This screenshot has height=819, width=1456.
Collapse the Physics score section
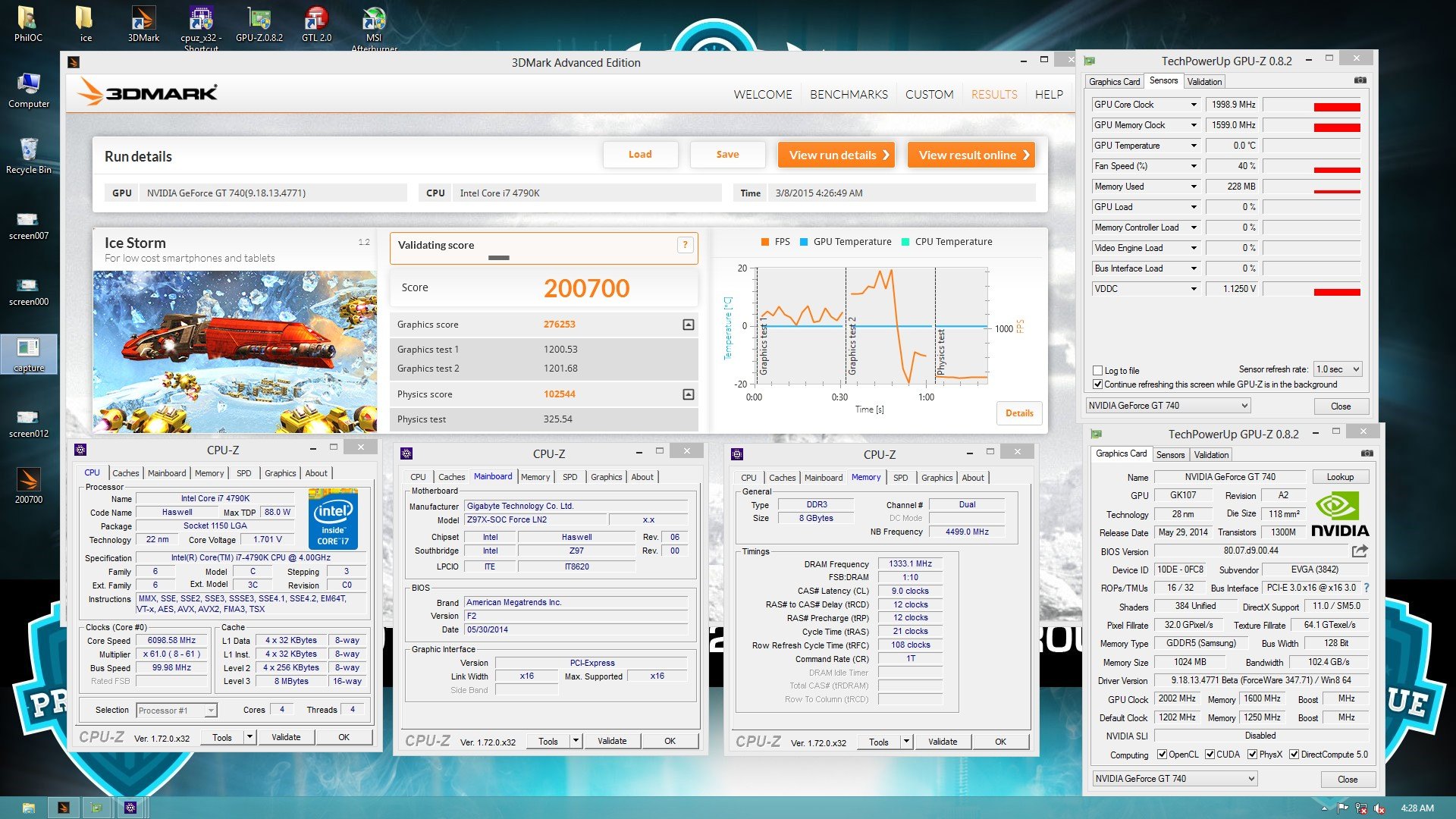click(x=688, y=394)
